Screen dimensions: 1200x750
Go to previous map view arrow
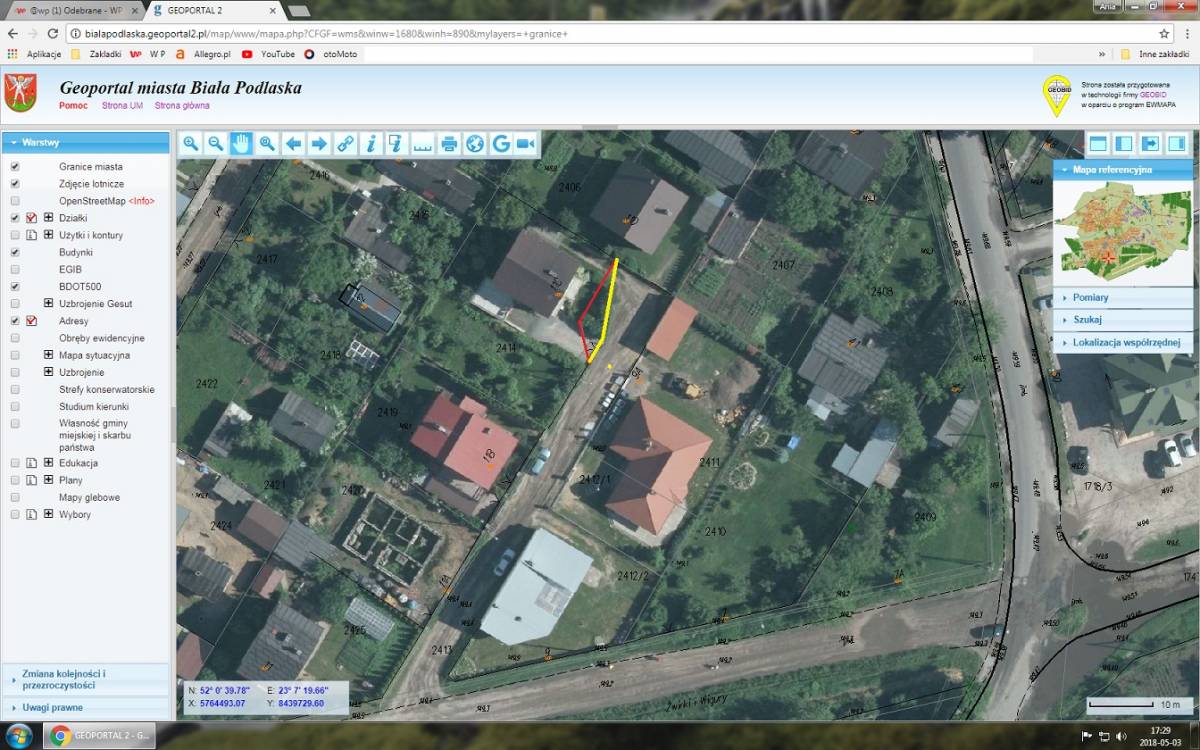[293, 143]
